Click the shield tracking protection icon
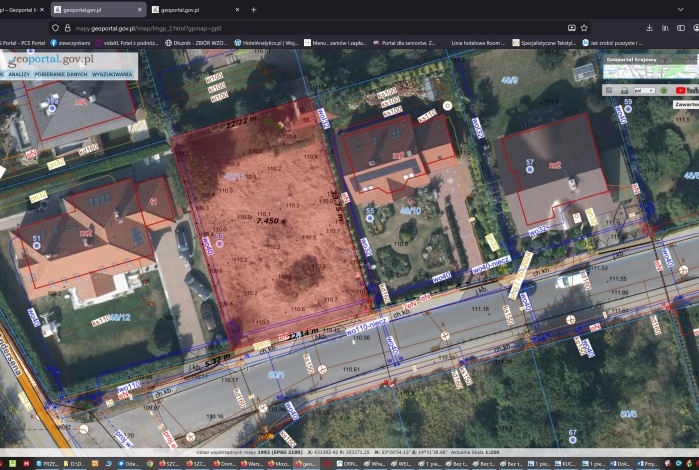 coord(54,28)
